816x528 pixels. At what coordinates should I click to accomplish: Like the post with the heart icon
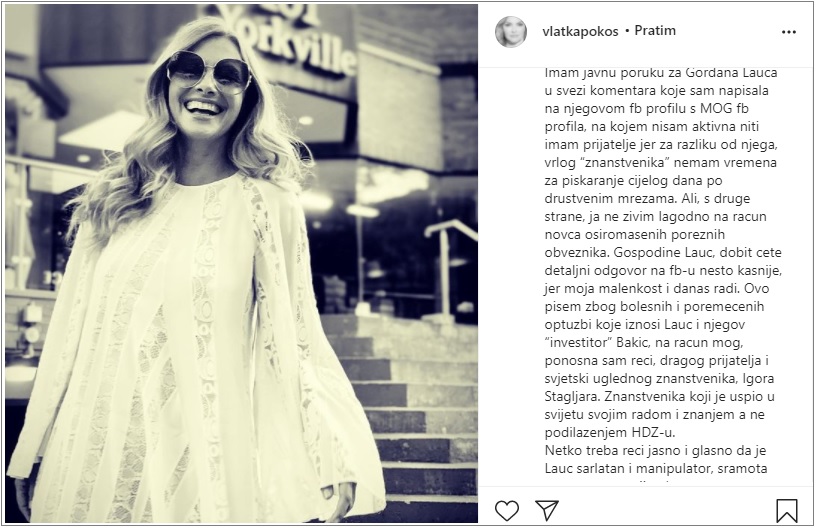506,510
